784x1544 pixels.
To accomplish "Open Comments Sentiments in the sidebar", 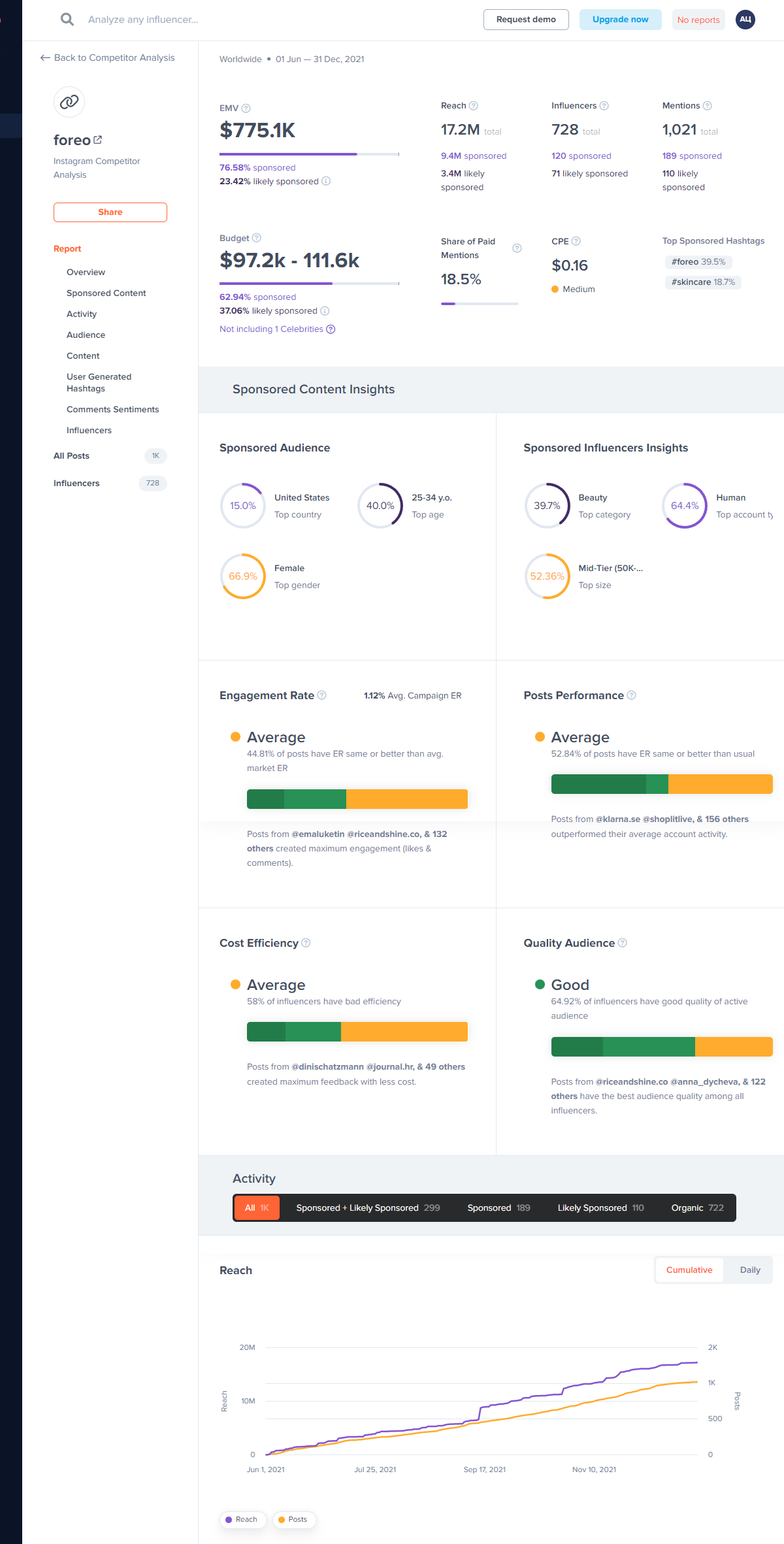I will [x=112, y=409].
